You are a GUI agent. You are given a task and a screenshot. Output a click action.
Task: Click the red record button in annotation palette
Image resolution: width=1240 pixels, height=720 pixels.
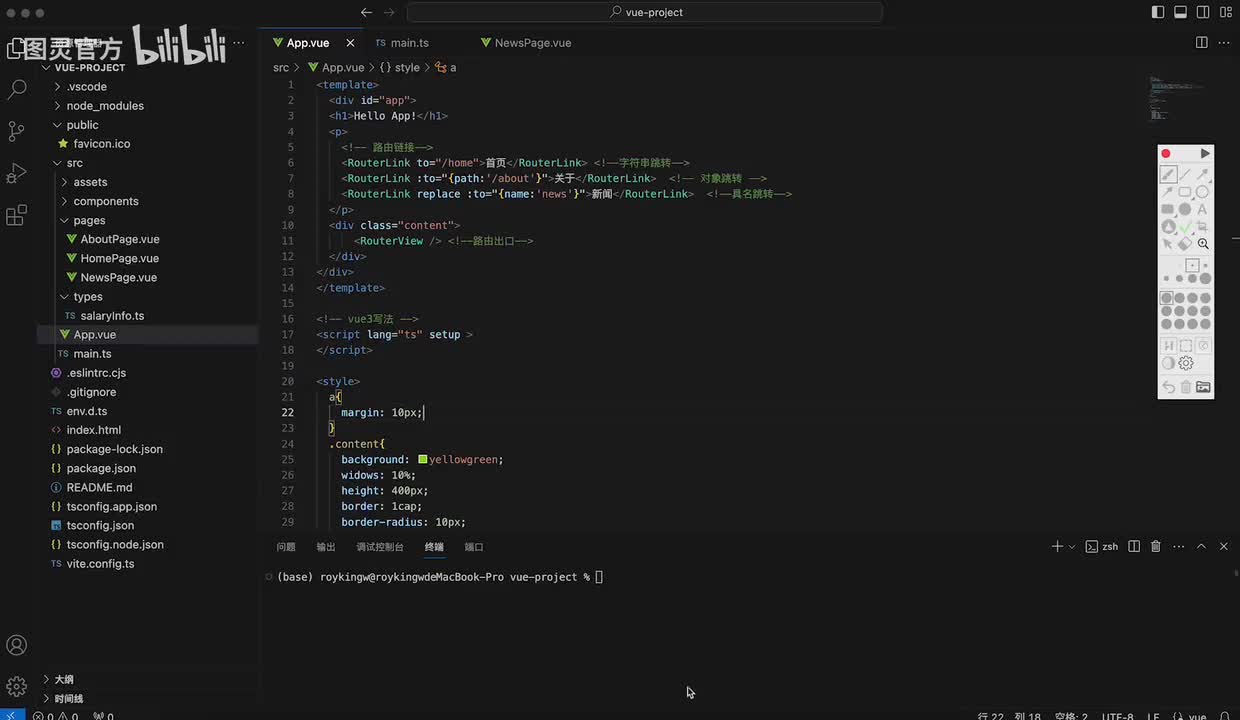pos(1166,153)
